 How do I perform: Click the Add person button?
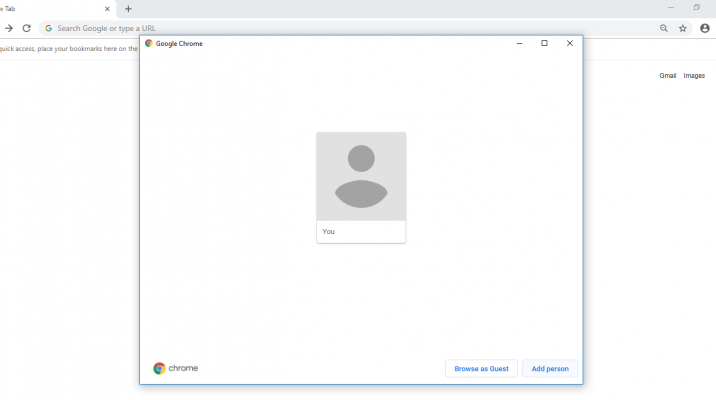[550, 368]
